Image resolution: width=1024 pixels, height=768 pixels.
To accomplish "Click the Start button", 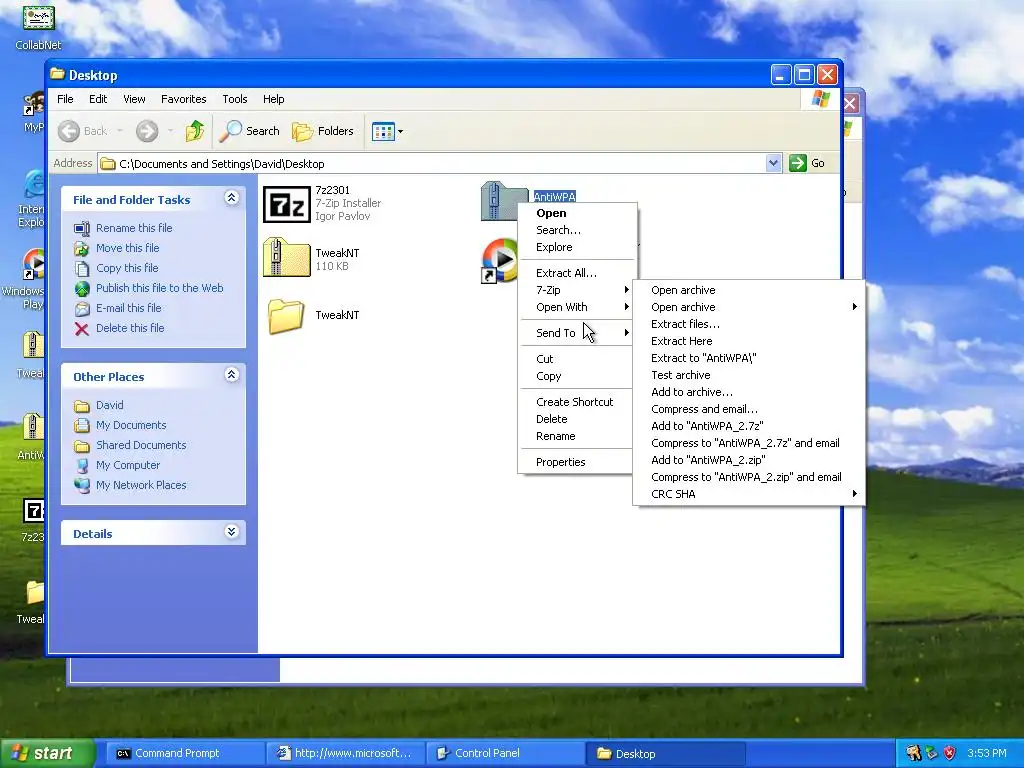I will pyautogui.click(x=47, y=753).
